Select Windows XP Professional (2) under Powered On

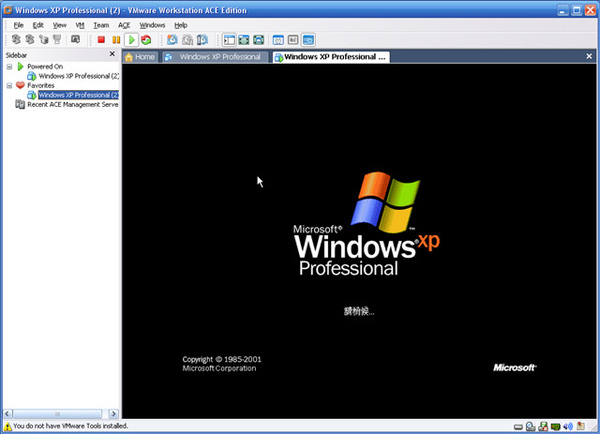point(79,76)
